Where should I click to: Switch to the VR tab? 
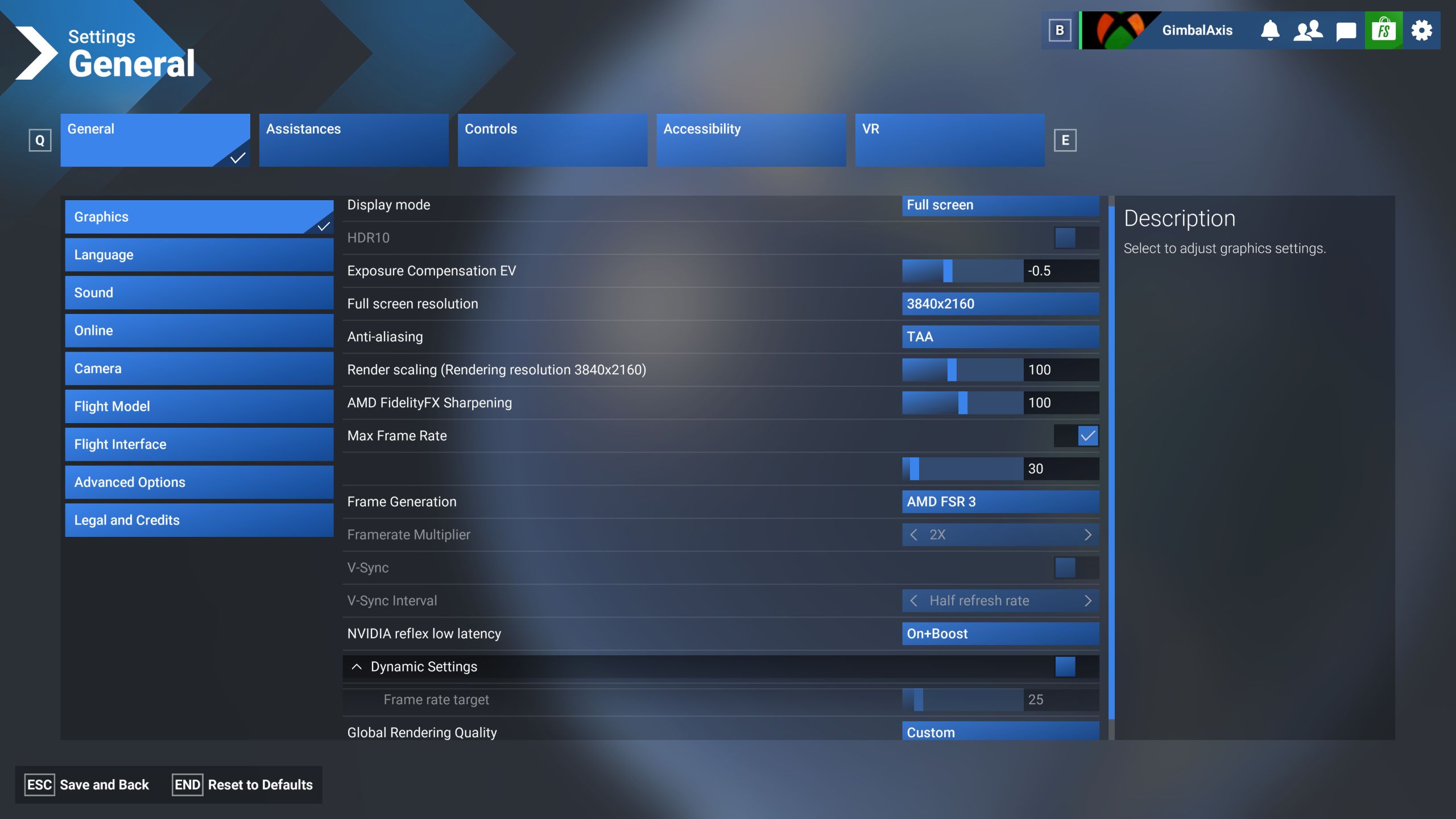pos(949,140)
